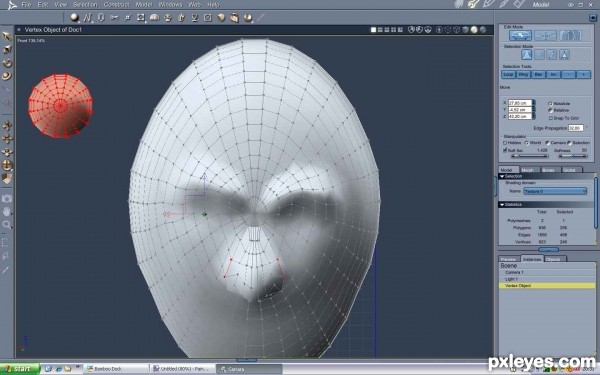
Task: Open the Model menu
Action: click(x=144, y=5)
